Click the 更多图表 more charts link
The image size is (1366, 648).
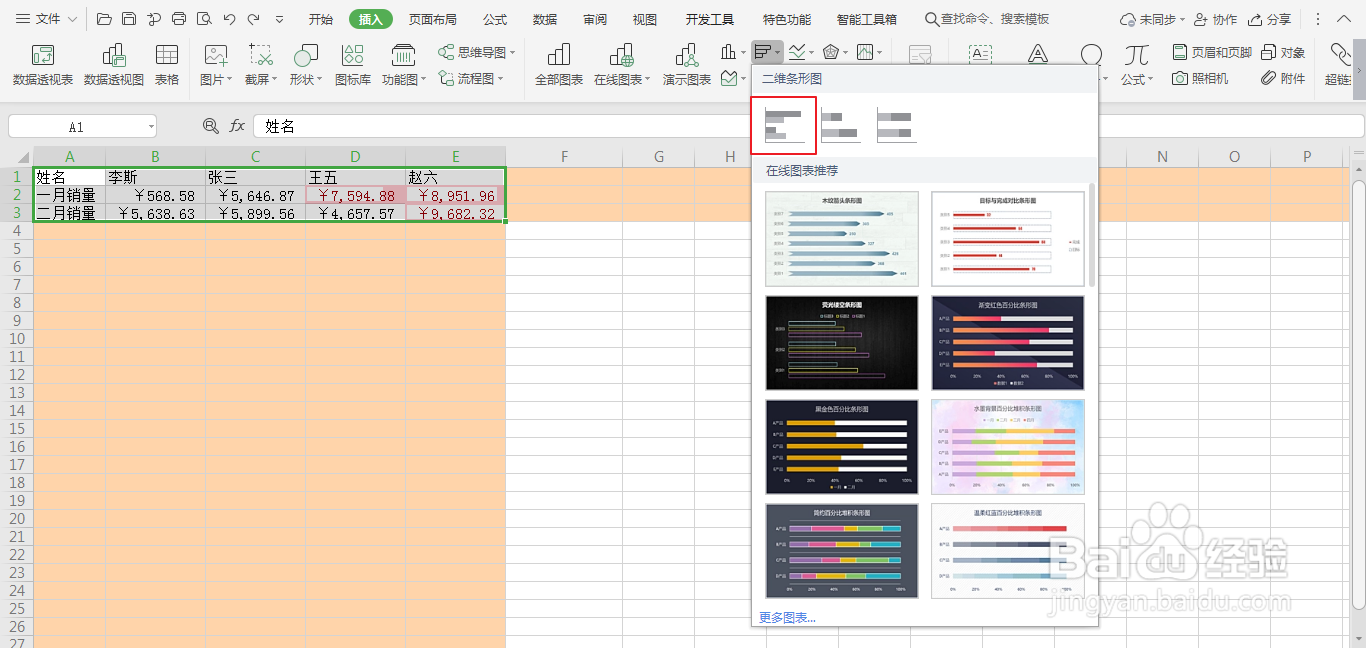[x=787, y=617]
